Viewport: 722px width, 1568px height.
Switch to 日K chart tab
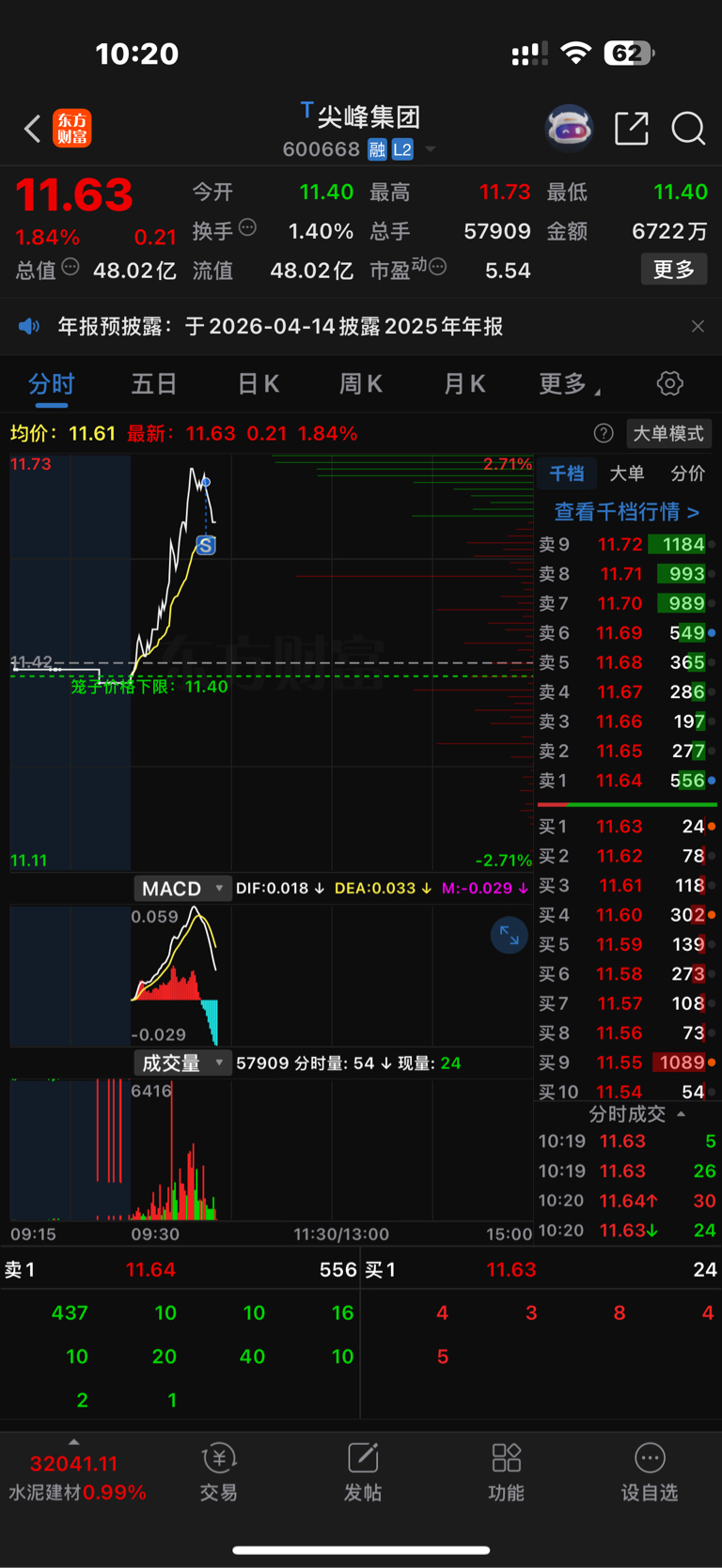(x=258, y=384)
